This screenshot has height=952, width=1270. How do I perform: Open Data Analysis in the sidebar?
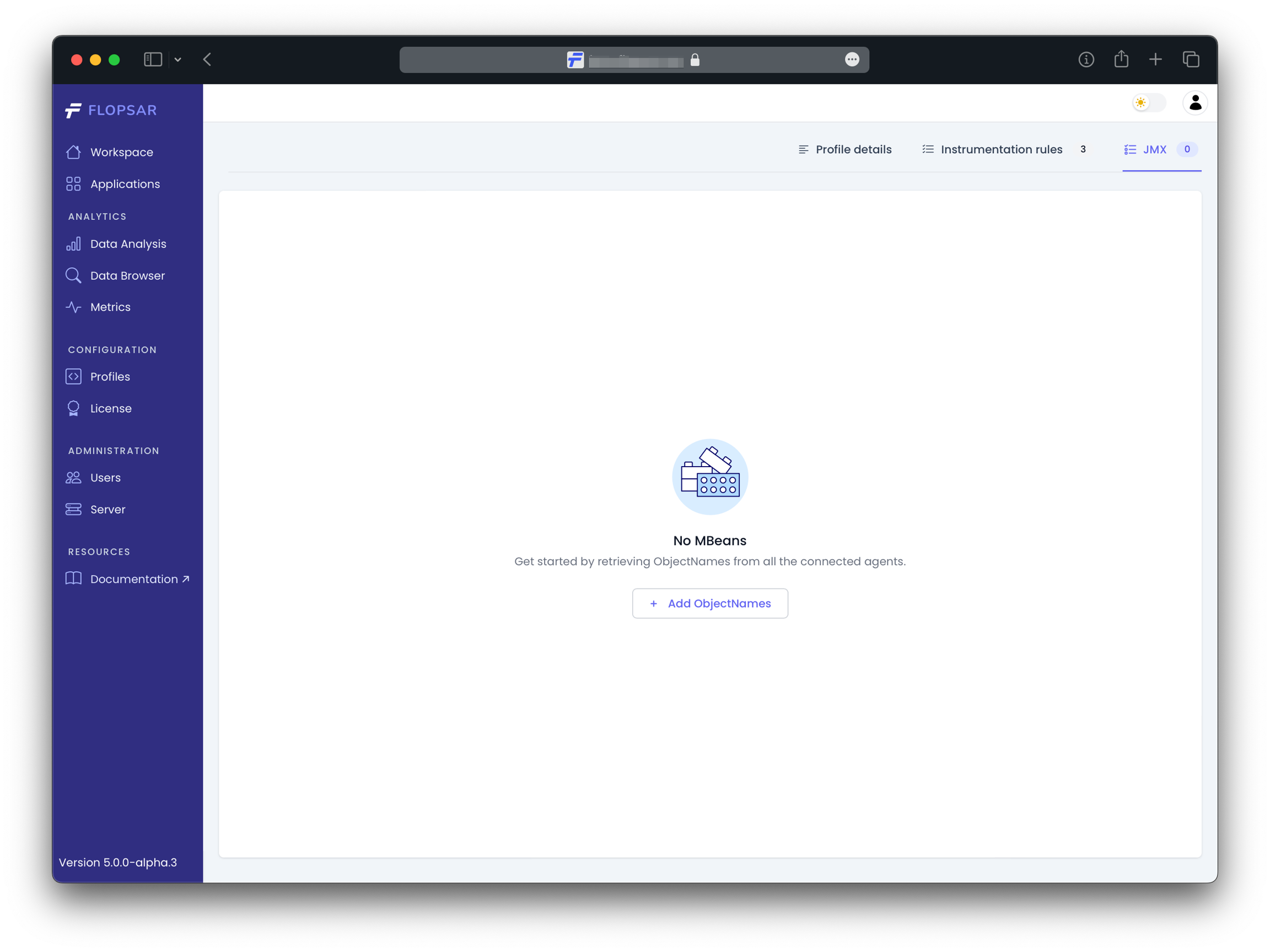127,244
